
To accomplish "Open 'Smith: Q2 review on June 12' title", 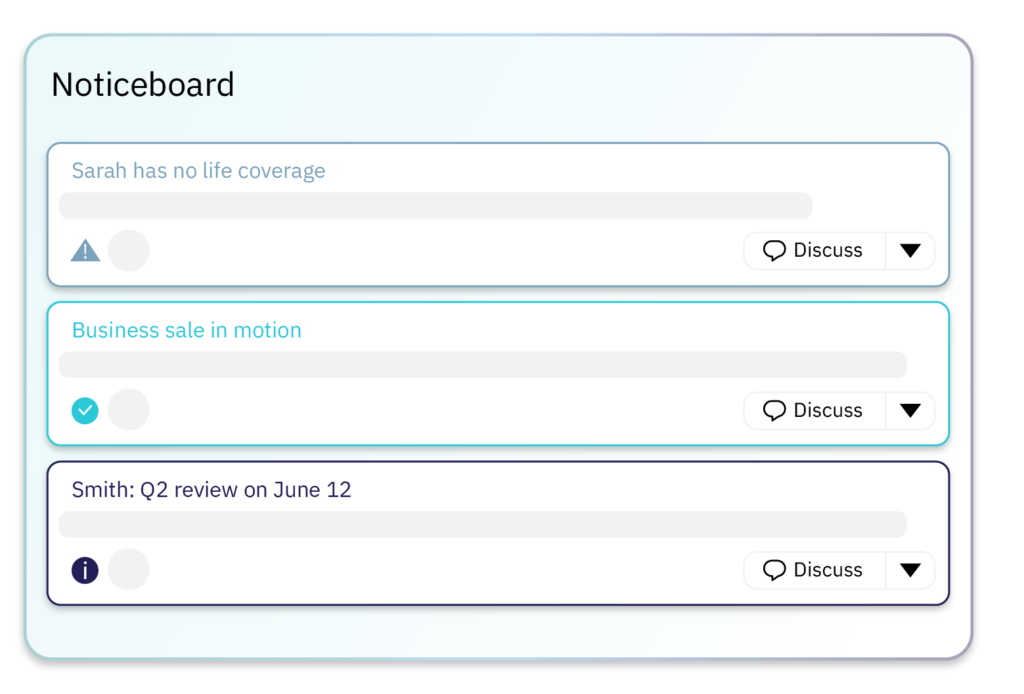I will 212,490.
